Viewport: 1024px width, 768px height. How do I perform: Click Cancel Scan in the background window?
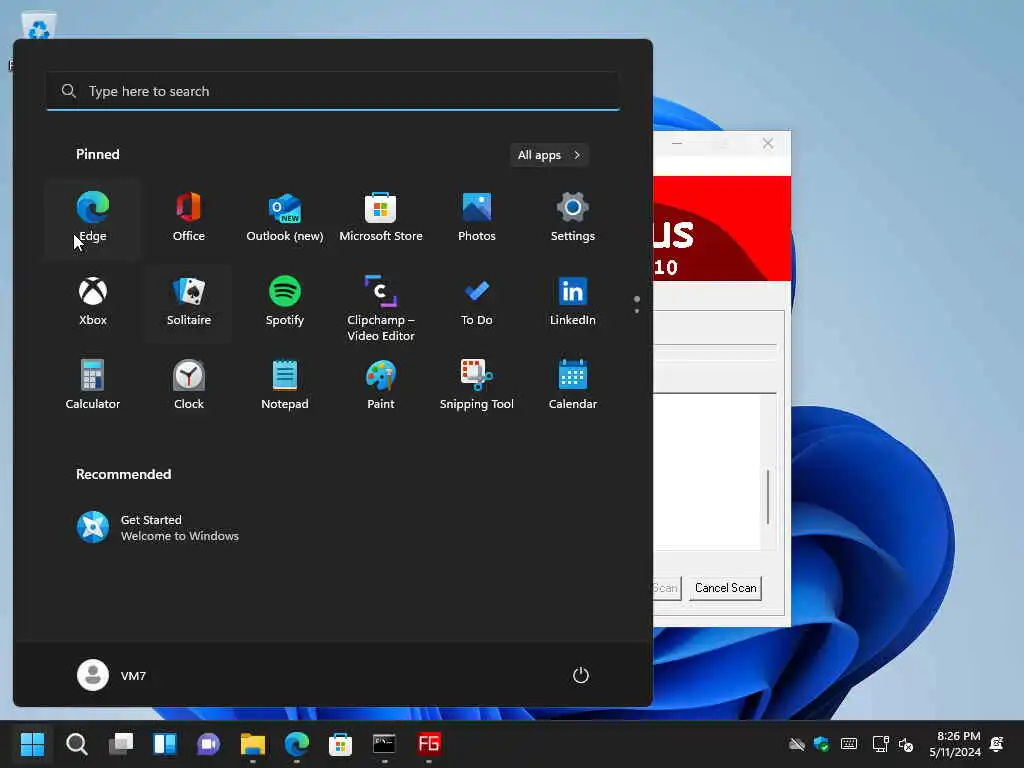click(x=725, y=588)
